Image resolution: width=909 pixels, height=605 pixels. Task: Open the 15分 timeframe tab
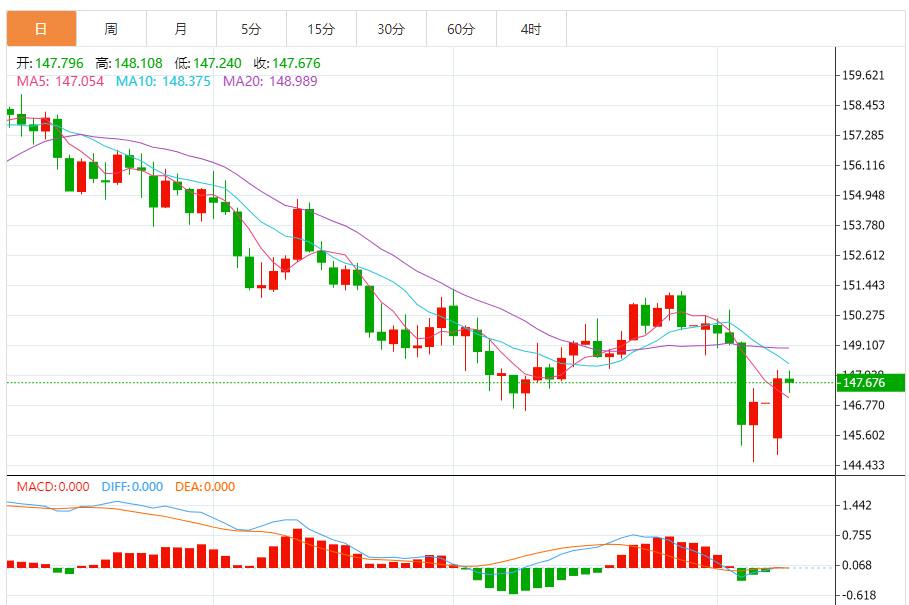(x=321, y=28)
